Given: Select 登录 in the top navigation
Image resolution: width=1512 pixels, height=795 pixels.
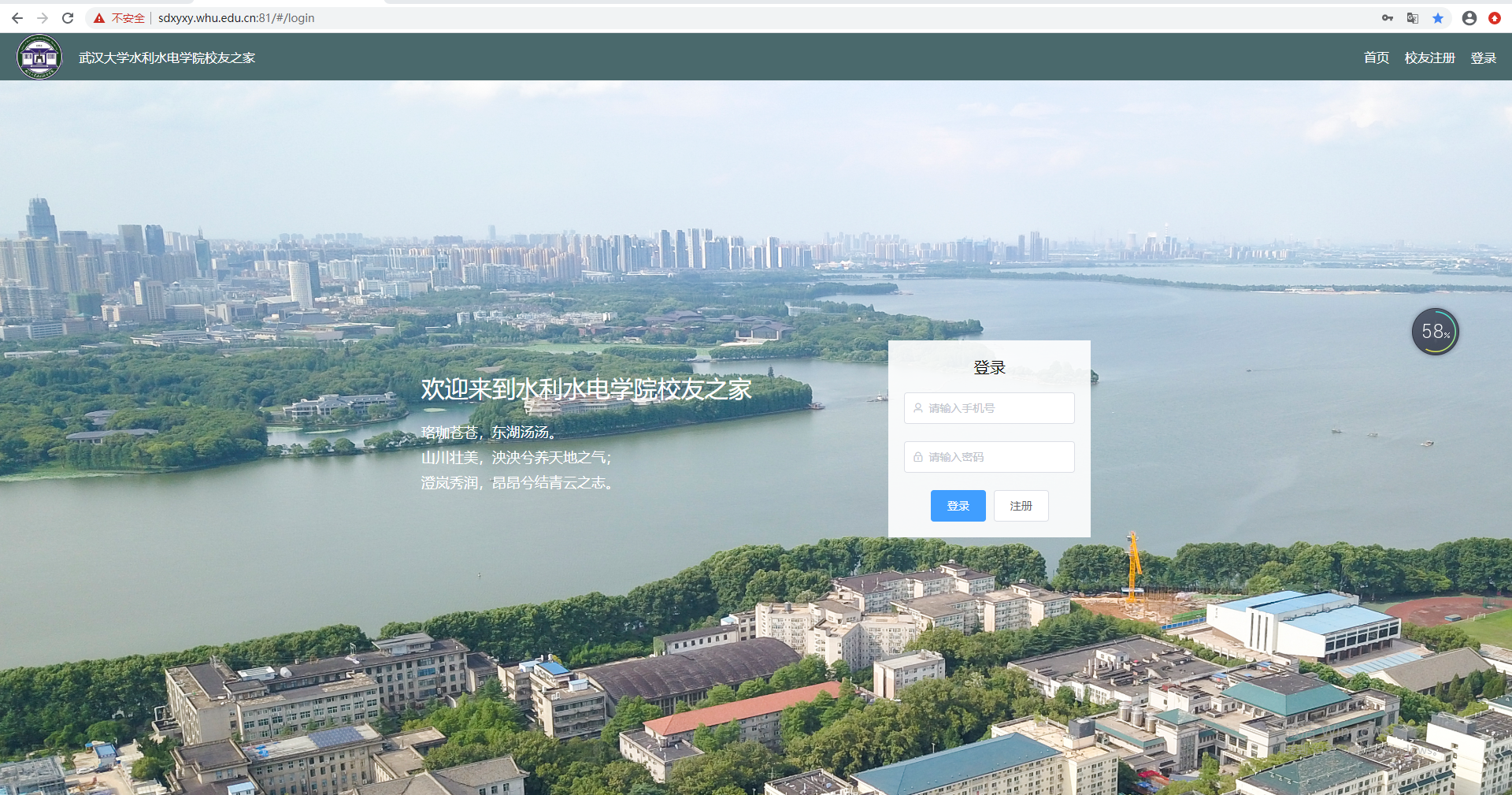Looking at the screenshot, I should point(1483,58).
